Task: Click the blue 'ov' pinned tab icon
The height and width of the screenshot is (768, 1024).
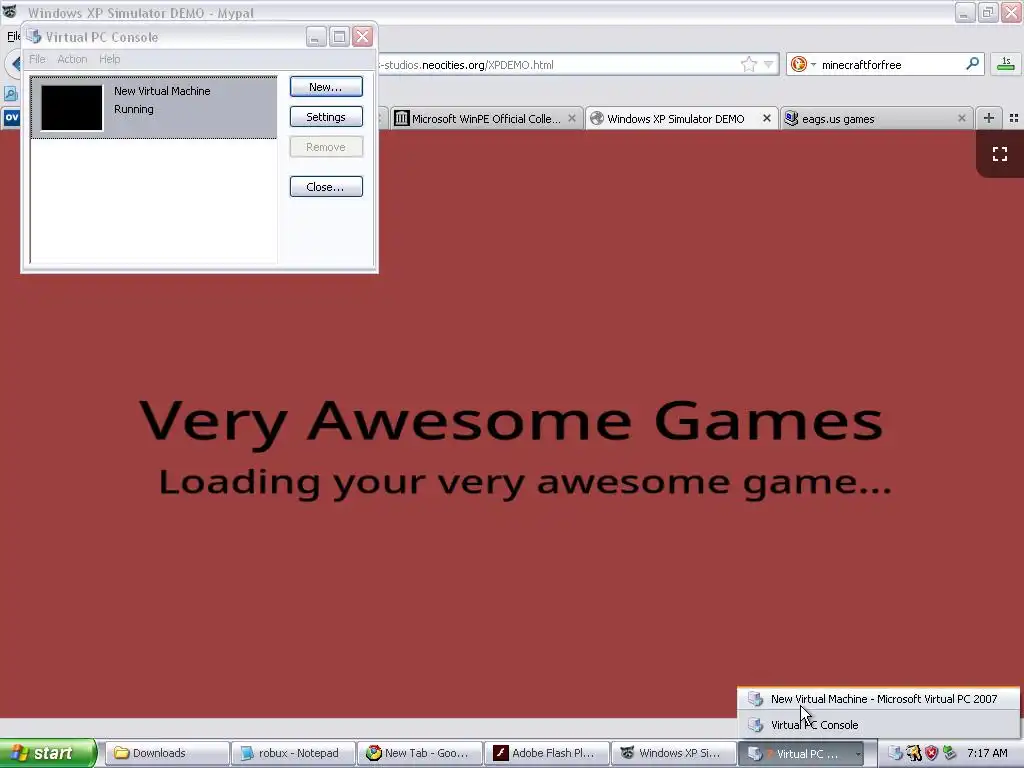Action: pyautogui.click(x=12, y=118)
